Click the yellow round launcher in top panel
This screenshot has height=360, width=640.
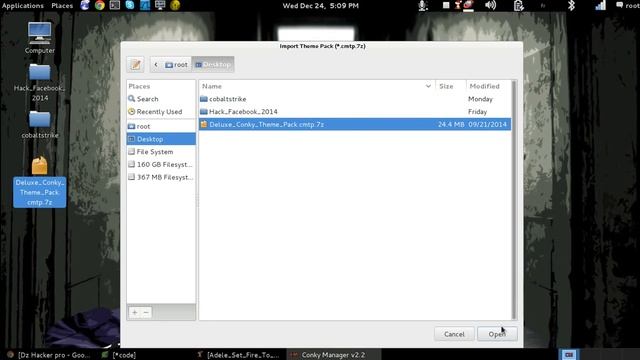(175, 5)
